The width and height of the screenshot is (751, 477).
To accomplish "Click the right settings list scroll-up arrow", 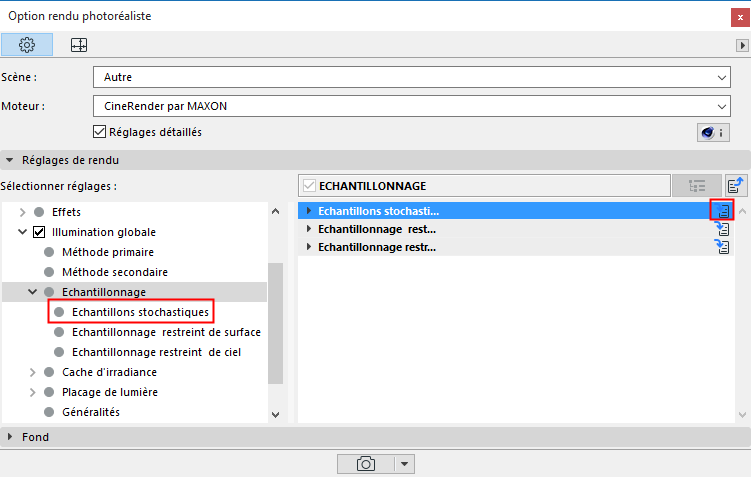I will [x=742, y=211].
